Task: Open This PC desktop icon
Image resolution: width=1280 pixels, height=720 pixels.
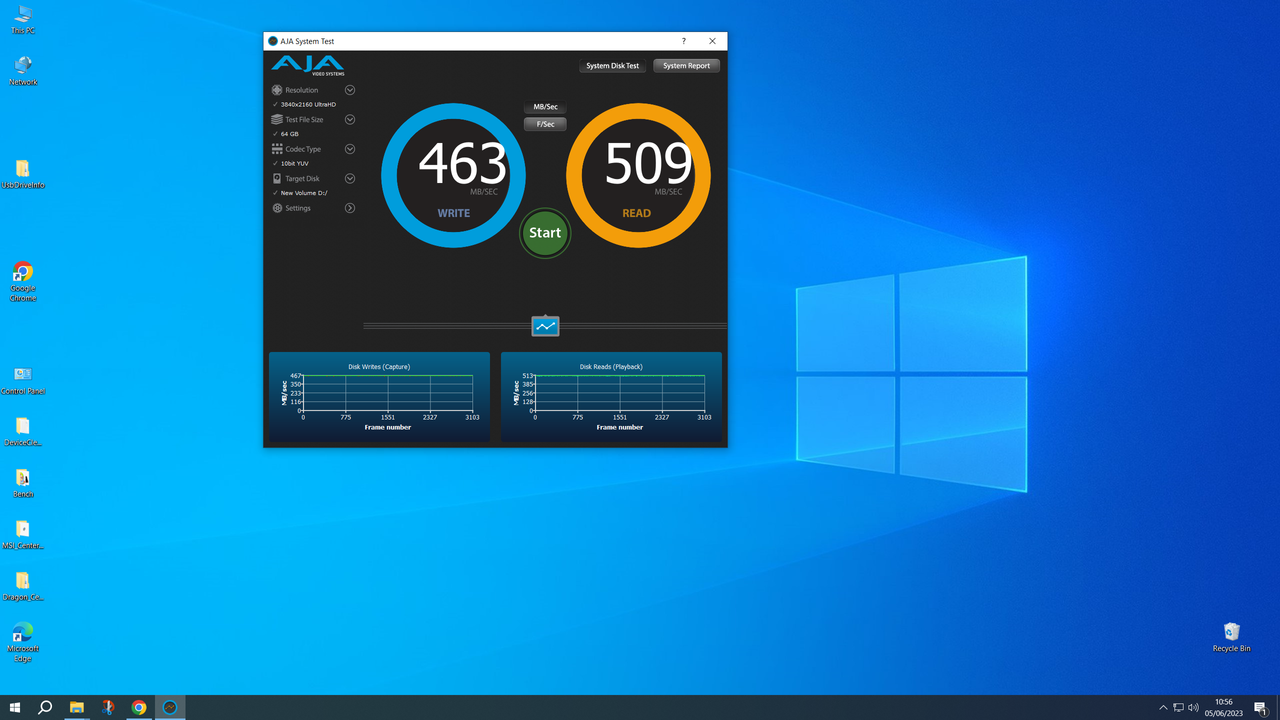Action: (23, 19)
